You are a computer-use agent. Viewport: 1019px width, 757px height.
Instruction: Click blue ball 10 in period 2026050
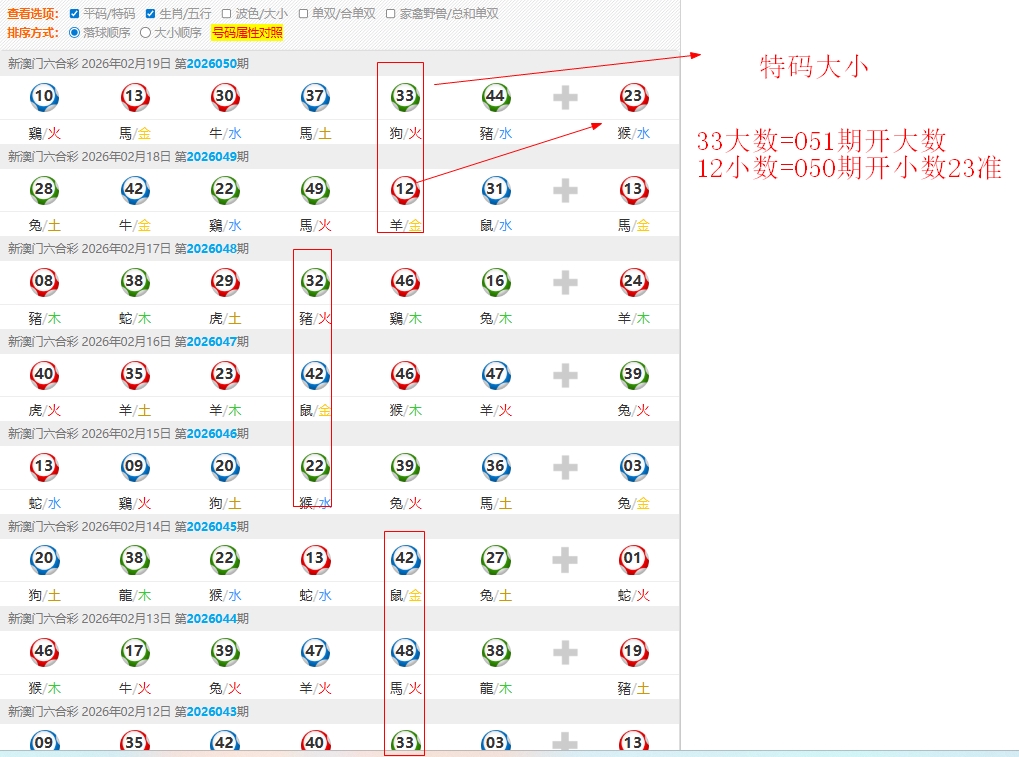pos(44,97)
